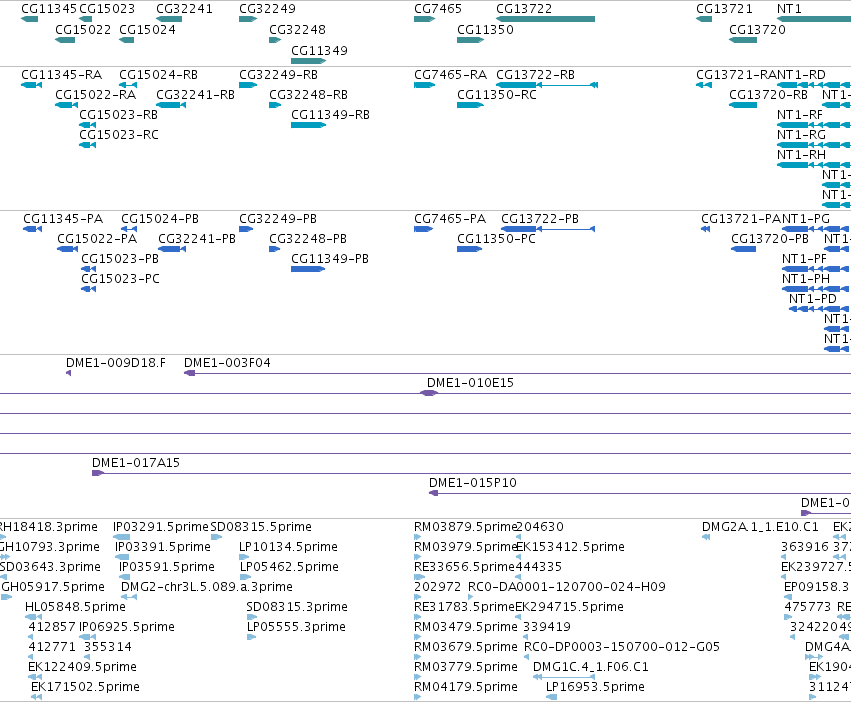Select transcript CG13722-RB
This screenshot has height=702, width=851.
point(547,85)
